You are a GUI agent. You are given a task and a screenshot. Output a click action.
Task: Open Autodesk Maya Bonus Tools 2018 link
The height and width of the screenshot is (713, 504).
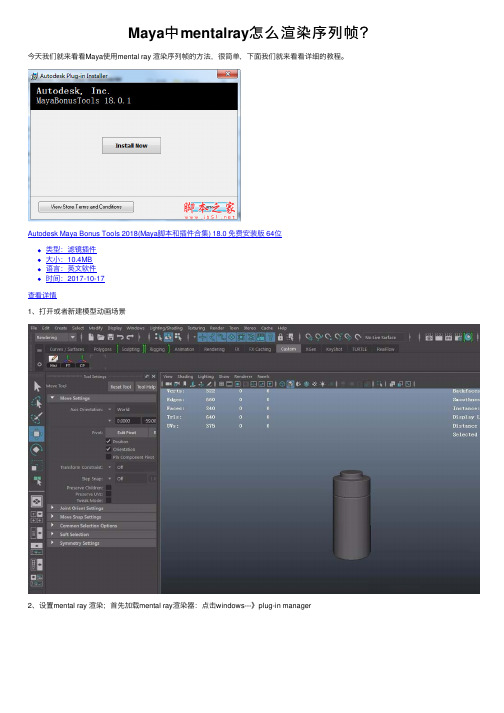[x=155, y=233]
